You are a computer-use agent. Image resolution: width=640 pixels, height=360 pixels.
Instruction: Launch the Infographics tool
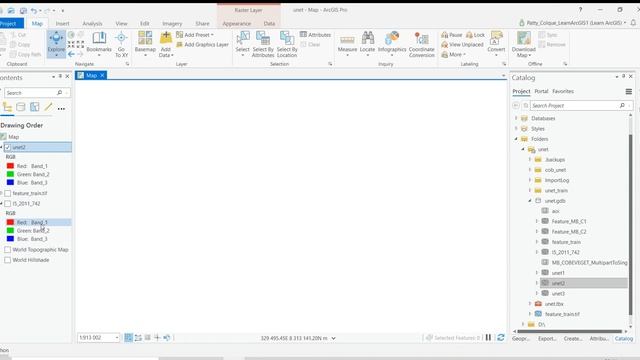pos(392,43)
